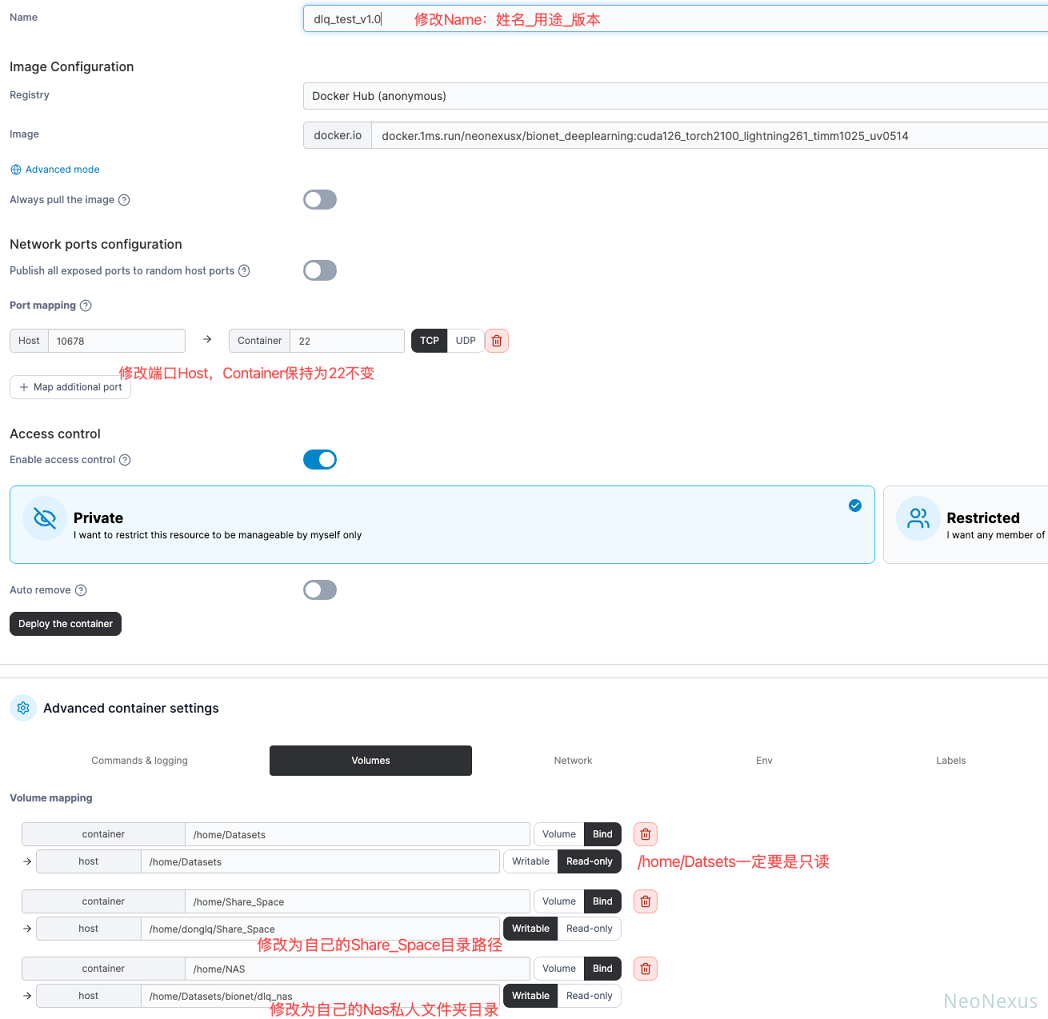Click help icon next to Enable access control

(125, 460)
